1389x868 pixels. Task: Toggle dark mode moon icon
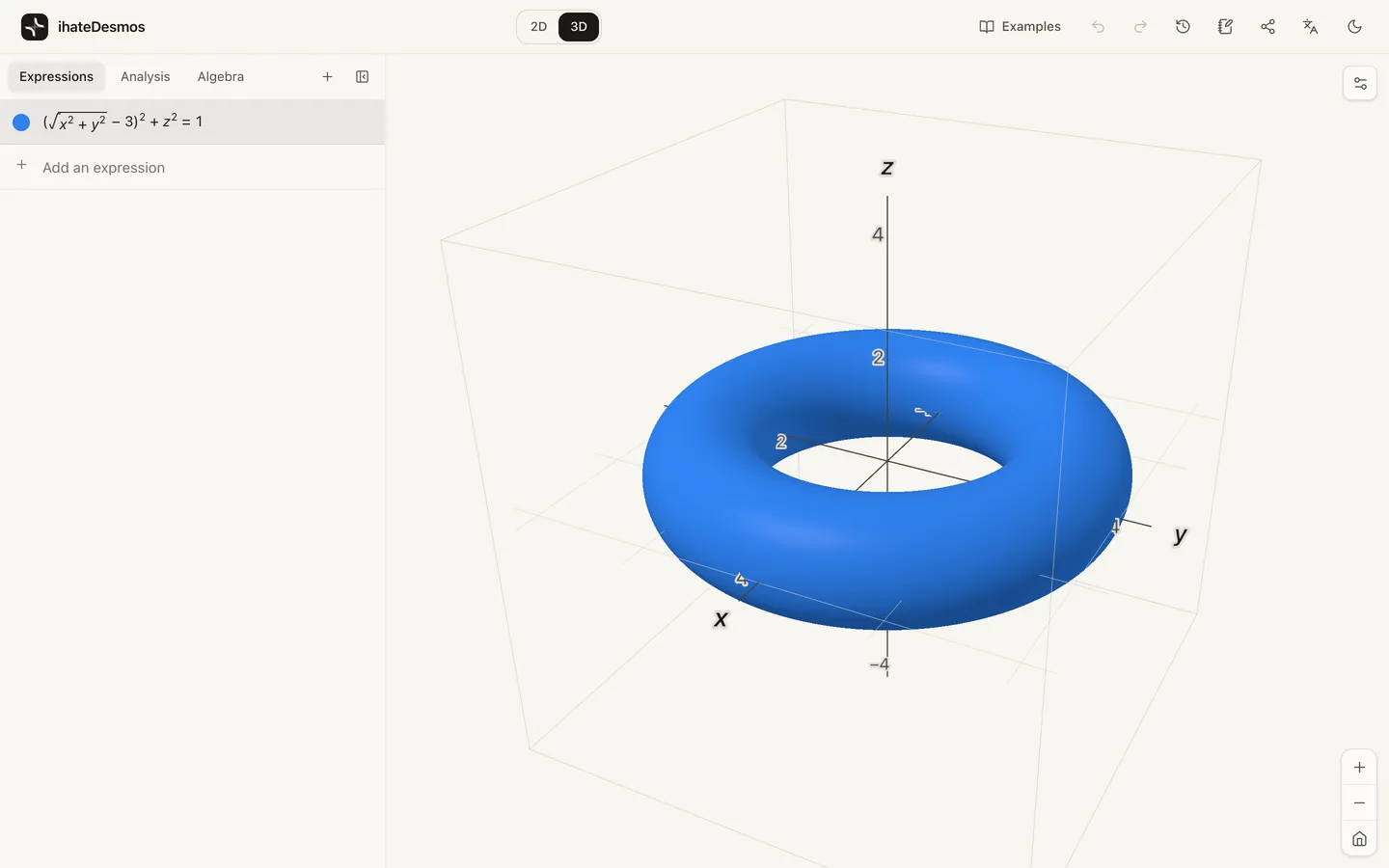click(1354, 27)
